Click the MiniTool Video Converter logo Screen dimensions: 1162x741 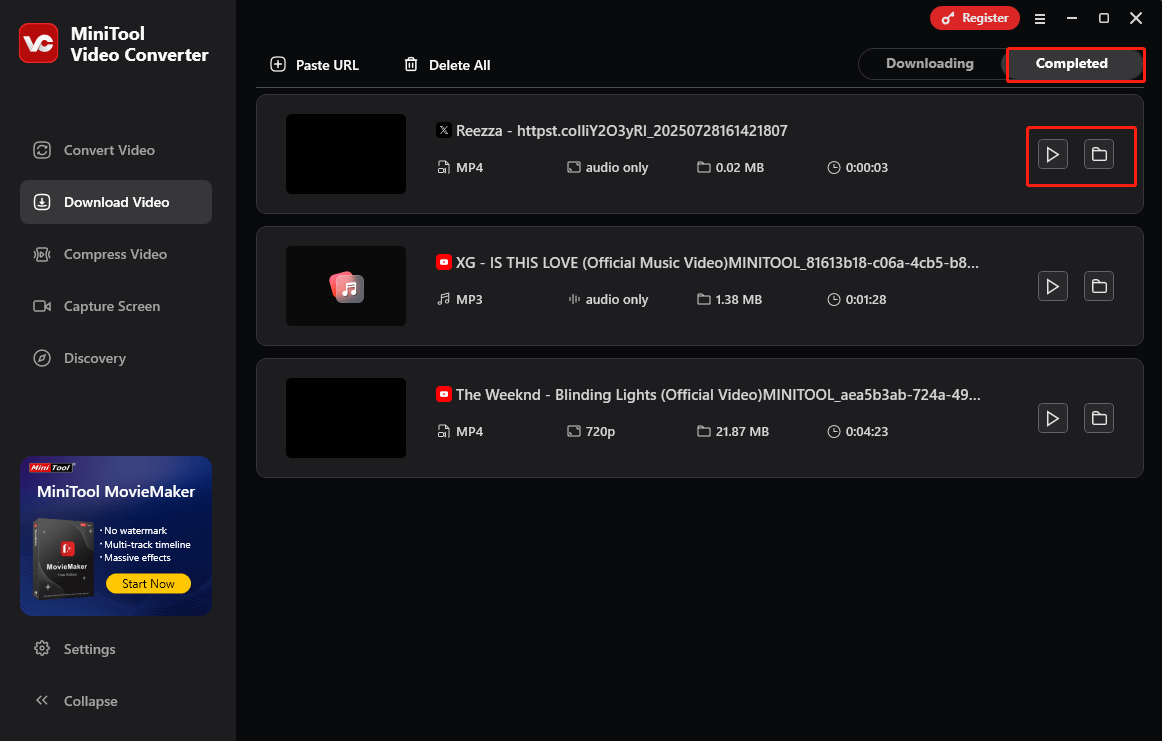(39, 43)
